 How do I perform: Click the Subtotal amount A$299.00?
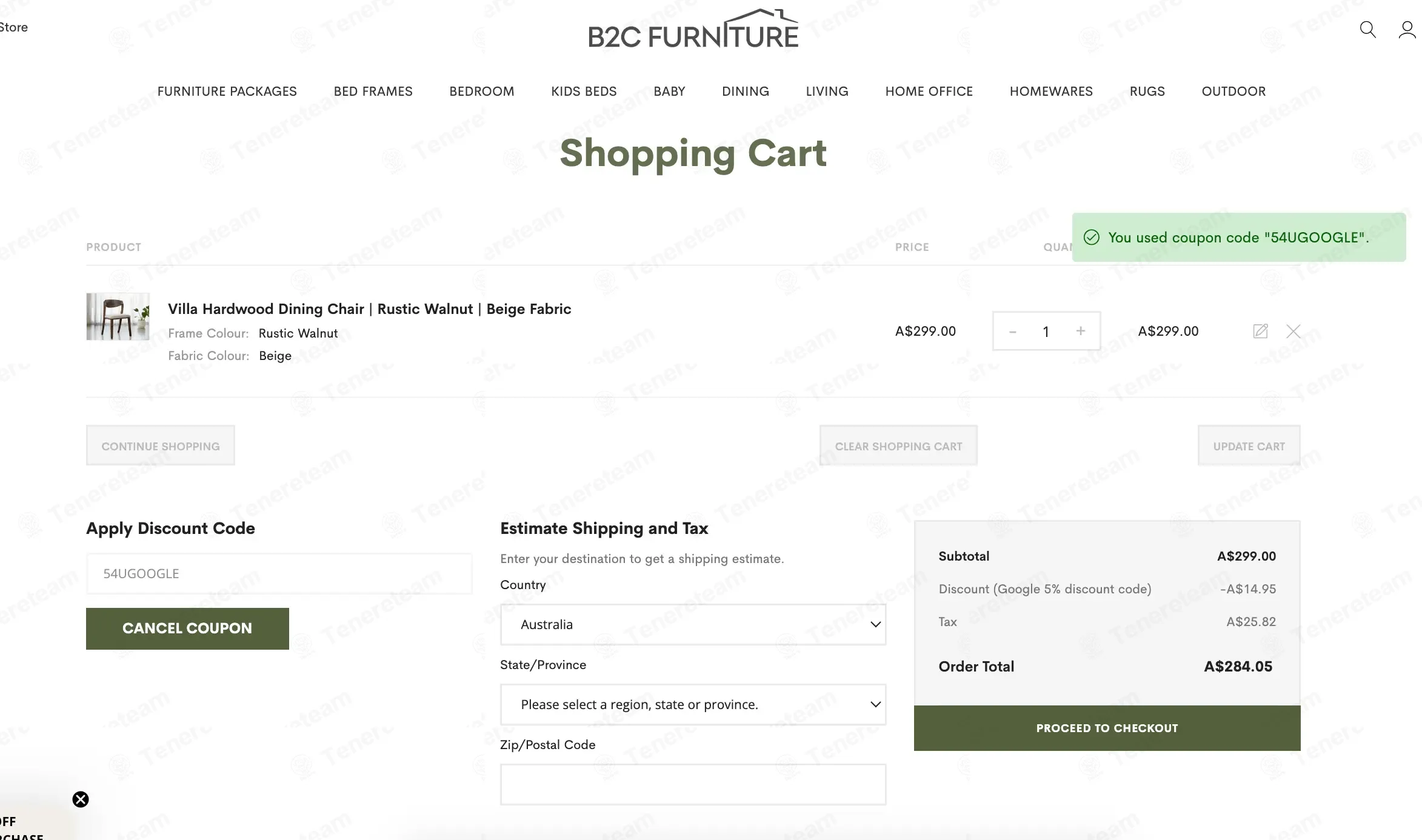tap(1247, 556)
